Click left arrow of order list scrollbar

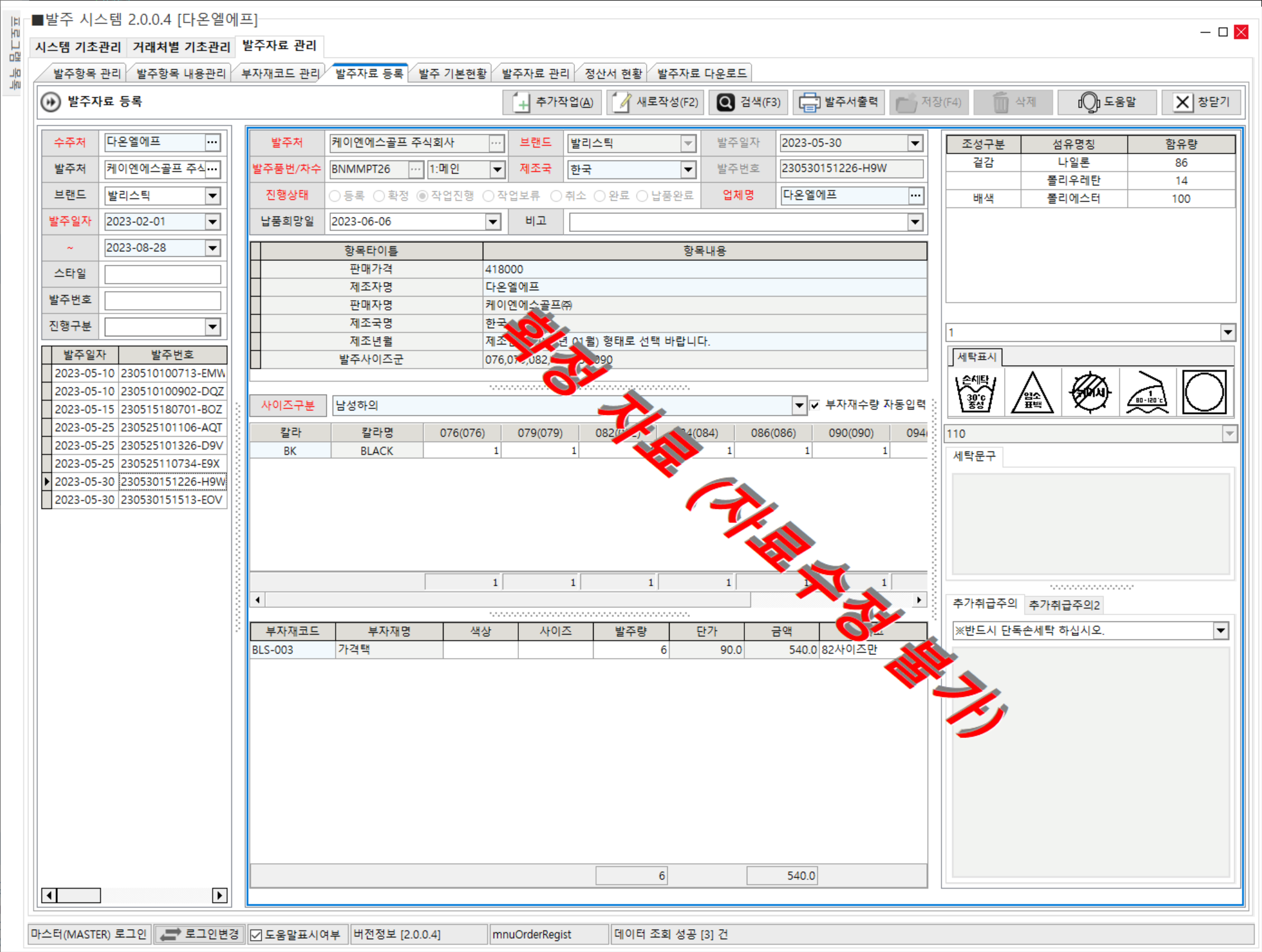click(x=49, y=895)
